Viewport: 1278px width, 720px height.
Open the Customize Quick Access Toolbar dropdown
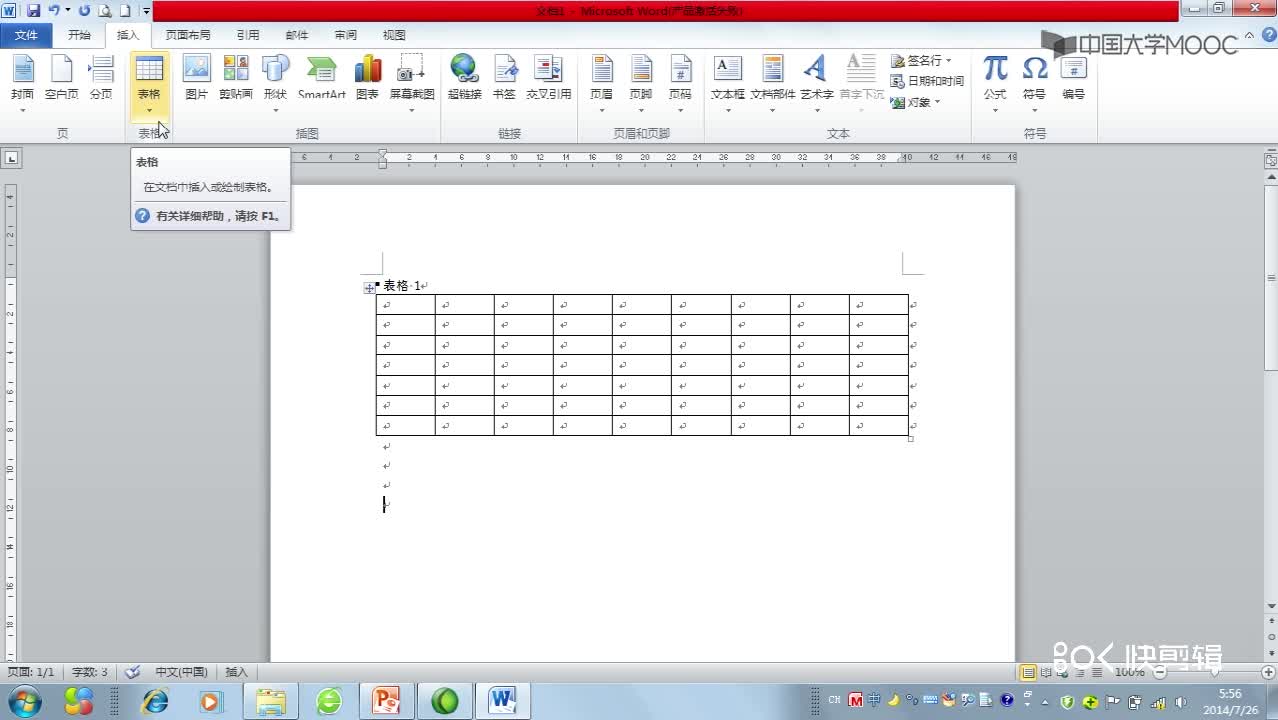point(146,10)
